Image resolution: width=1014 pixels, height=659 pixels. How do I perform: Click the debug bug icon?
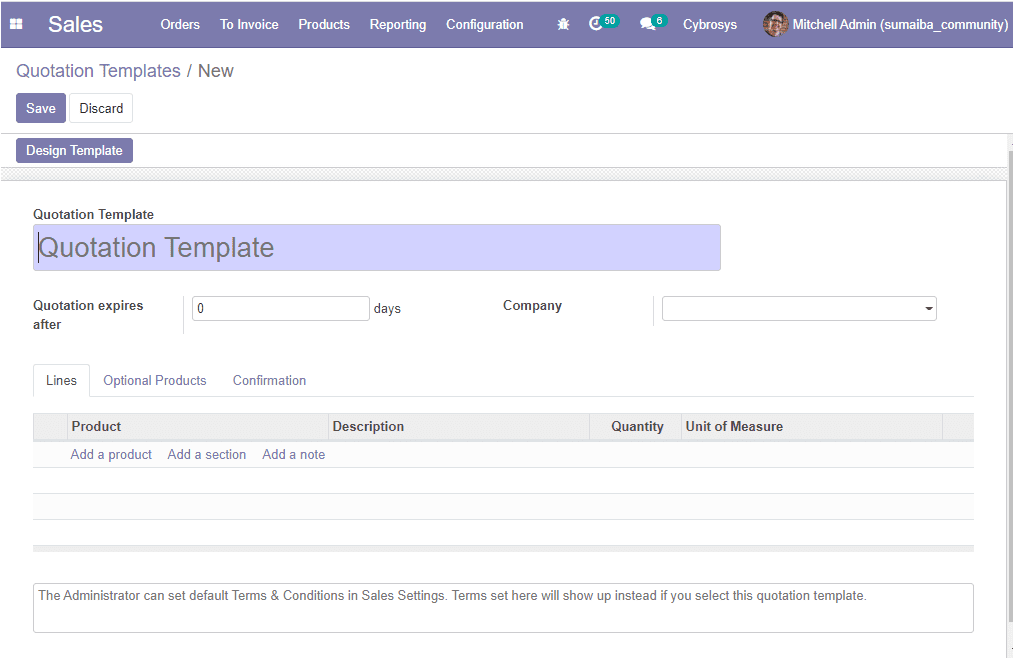[x=563, y=24]
